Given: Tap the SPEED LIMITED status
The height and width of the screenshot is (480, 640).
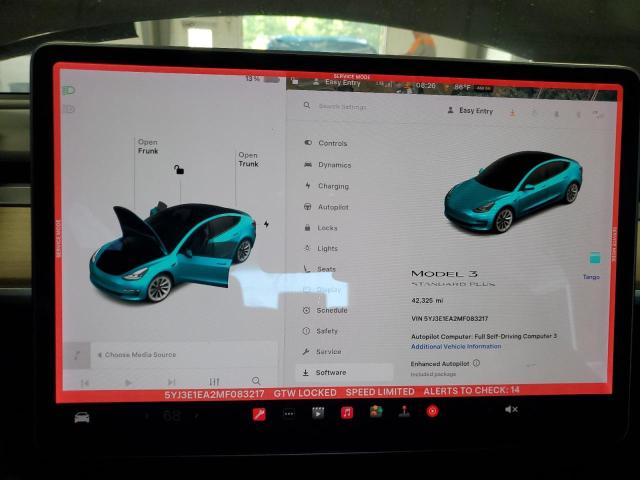Looking at the screenshot, I should [380, 392].
